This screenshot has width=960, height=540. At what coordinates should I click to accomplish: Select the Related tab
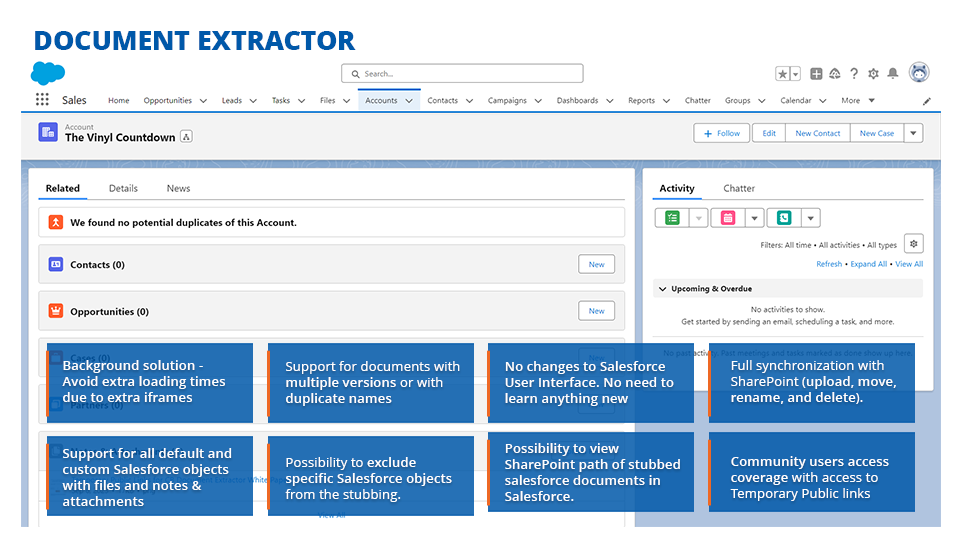(62, 189)
